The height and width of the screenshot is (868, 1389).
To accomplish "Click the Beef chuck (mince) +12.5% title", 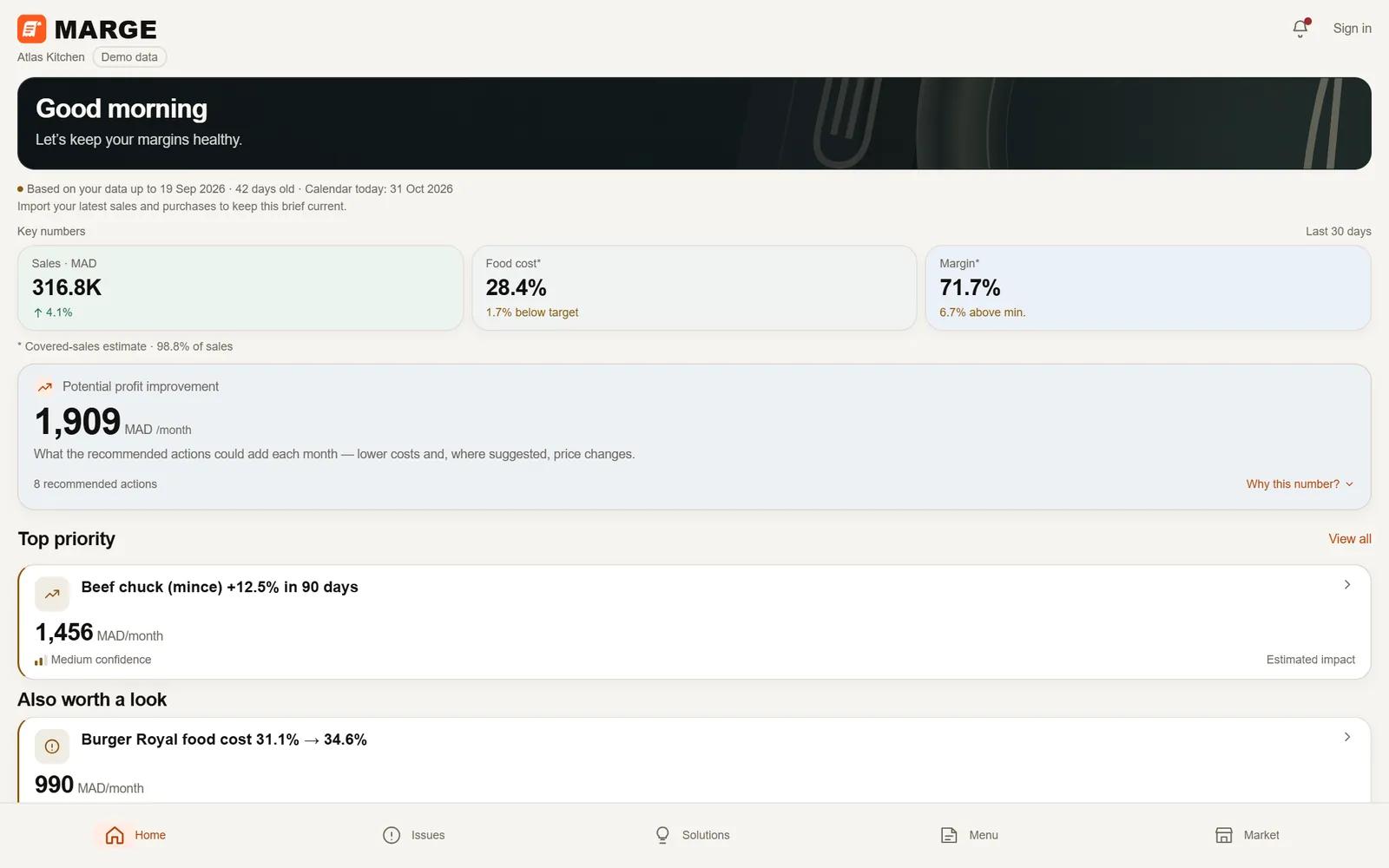I will pos(220,588).
